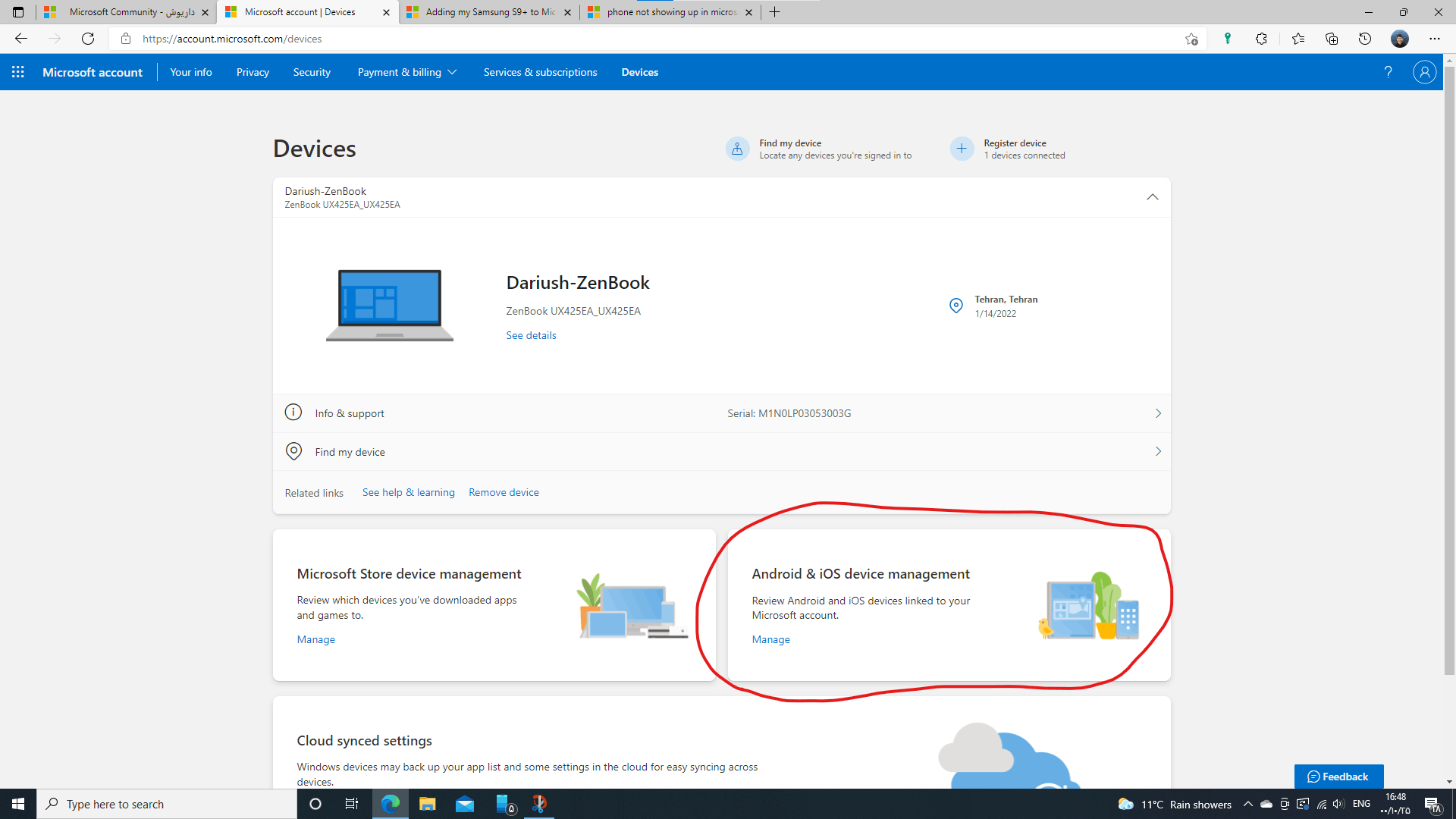Click Remove device link
This screenshot has width=1456, height=819.
click(504, 492)
